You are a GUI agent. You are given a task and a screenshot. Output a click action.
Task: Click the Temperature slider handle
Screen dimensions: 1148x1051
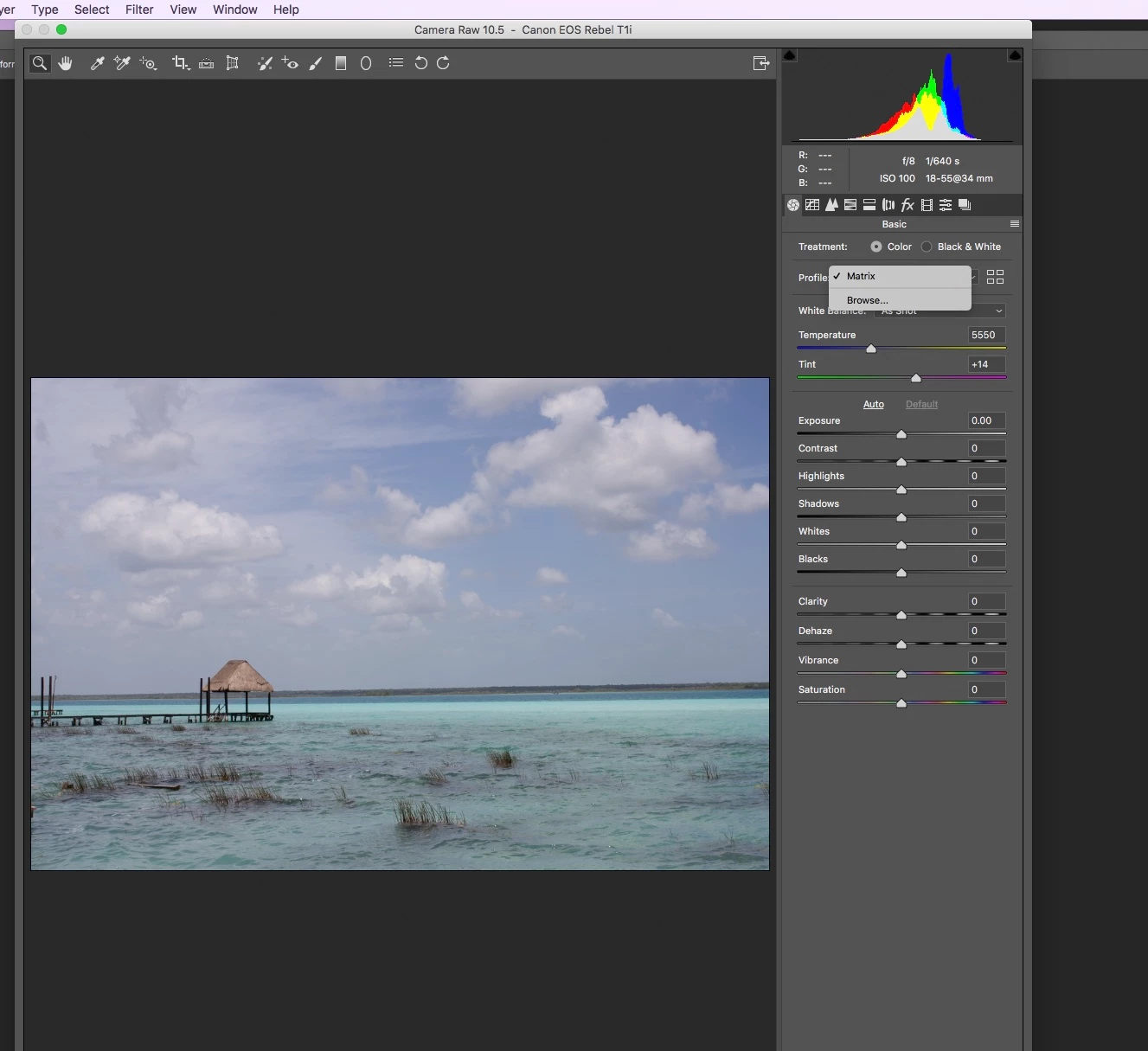click(x=871, y=349)
